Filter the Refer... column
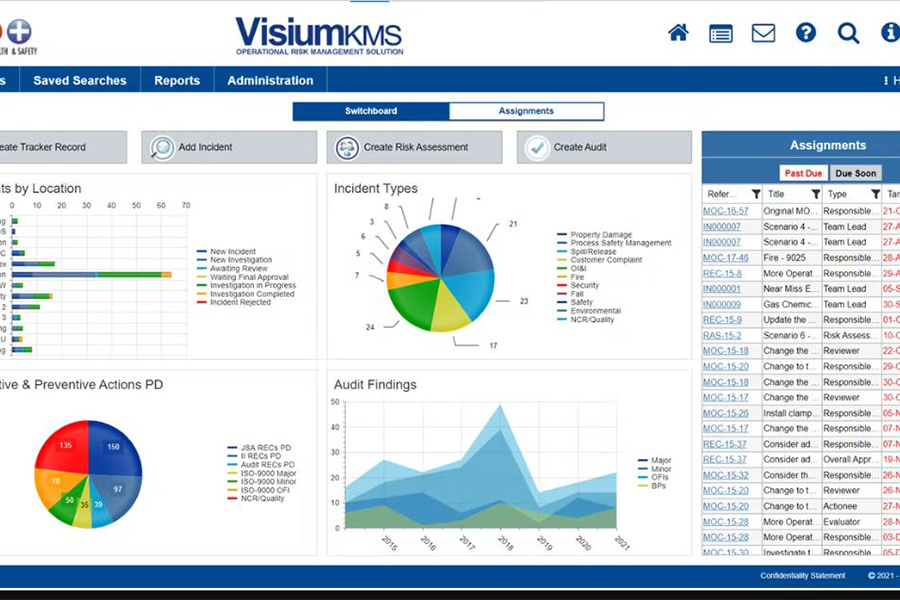The width and height of the screenshot is (900, 600). tap(756, 194)
